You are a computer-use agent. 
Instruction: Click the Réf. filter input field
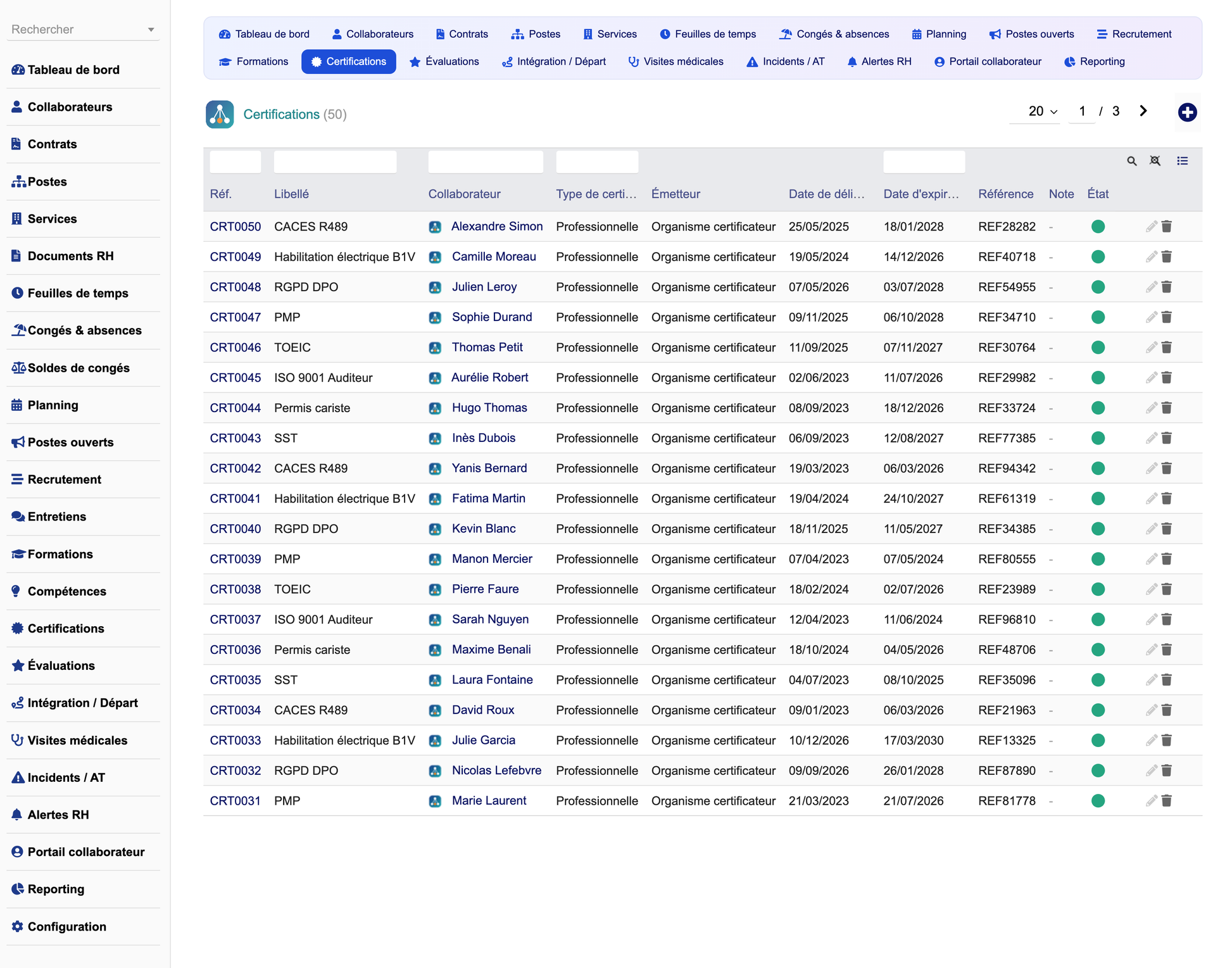236,162
